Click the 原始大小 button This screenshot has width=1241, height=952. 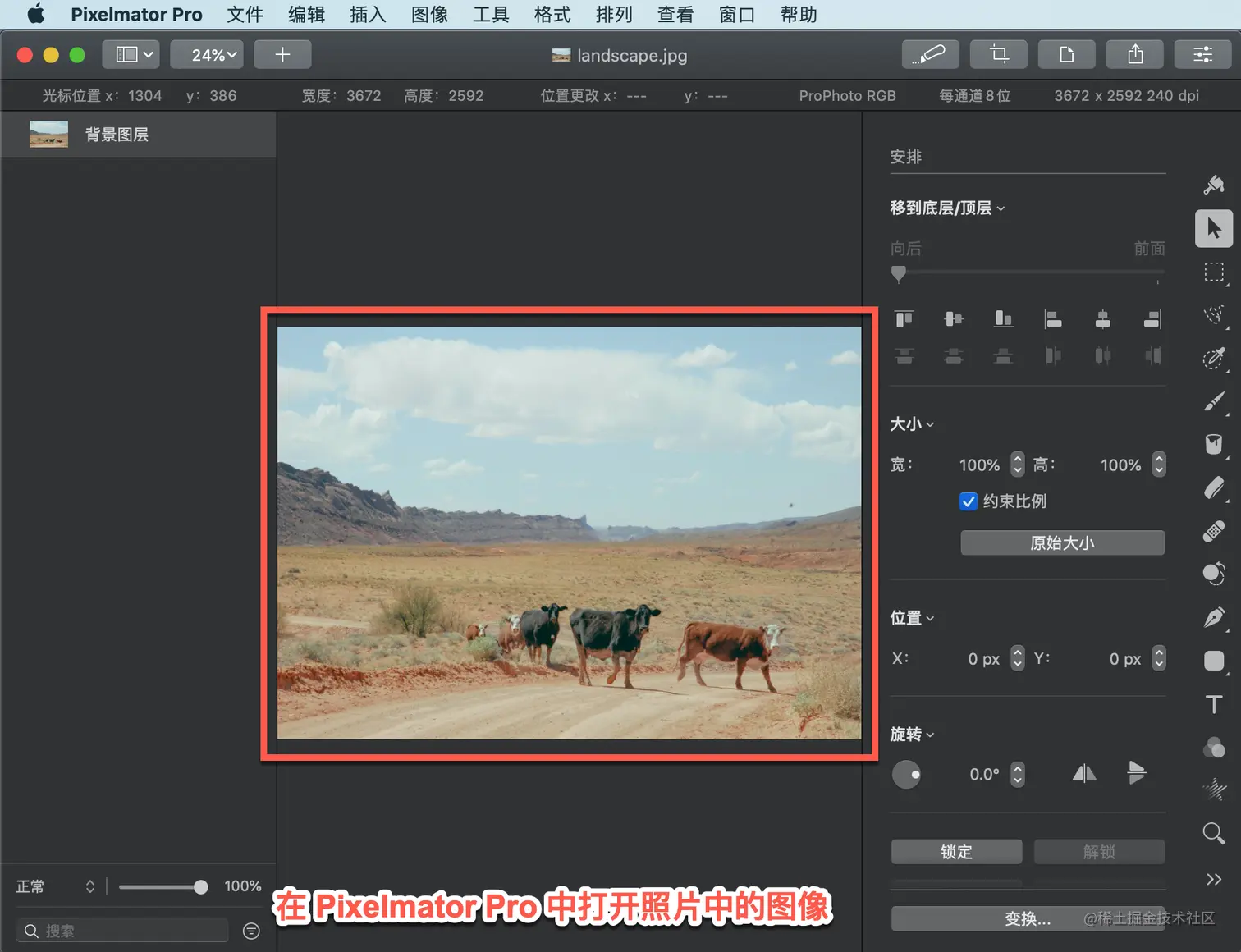[1063, 542]
